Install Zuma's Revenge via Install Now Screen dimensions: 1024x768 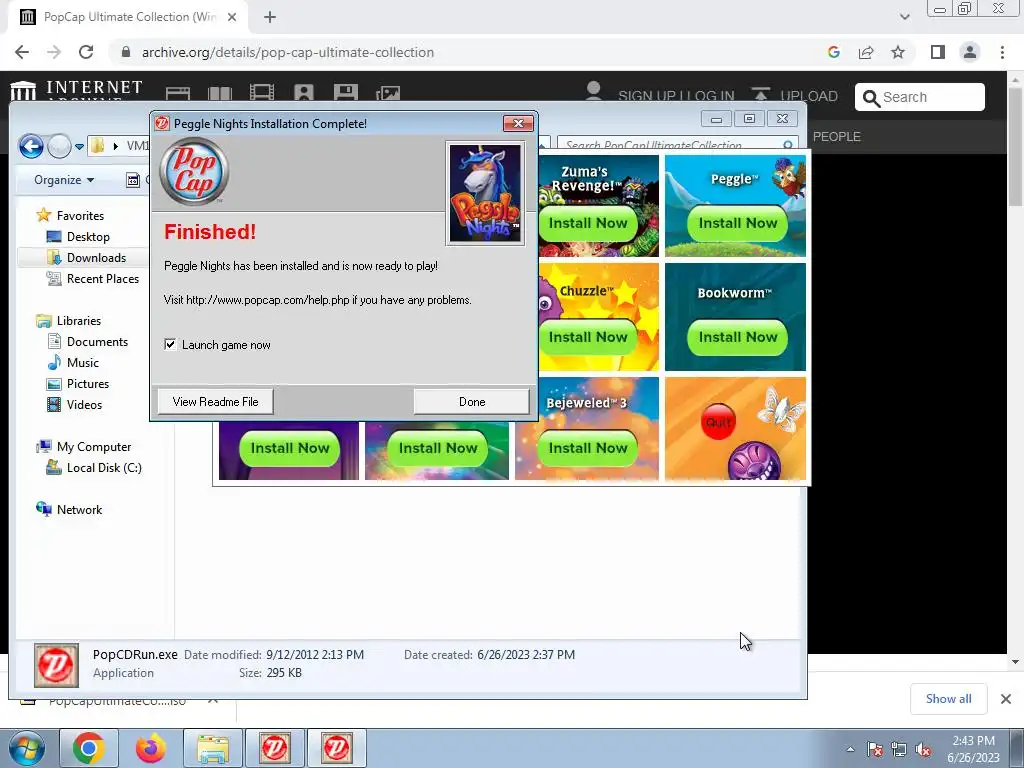tap(588, 223)
